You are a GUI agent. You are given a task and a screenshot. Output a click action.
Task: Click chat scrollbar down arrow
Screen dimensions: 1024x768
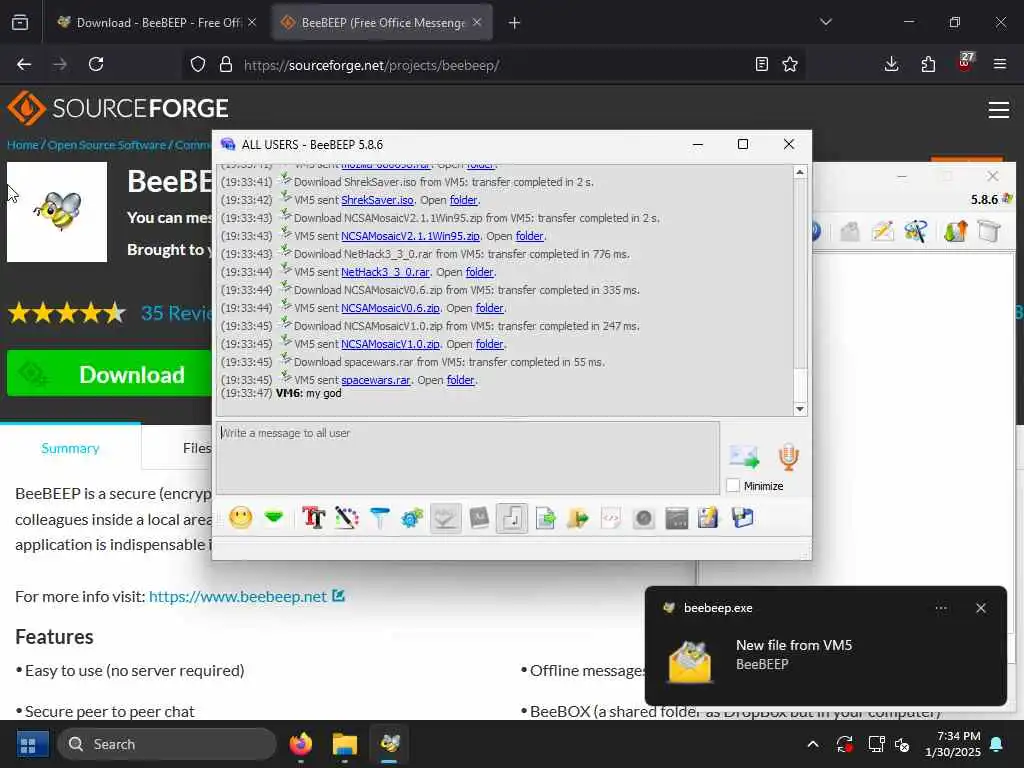click(x=800, y=409)
